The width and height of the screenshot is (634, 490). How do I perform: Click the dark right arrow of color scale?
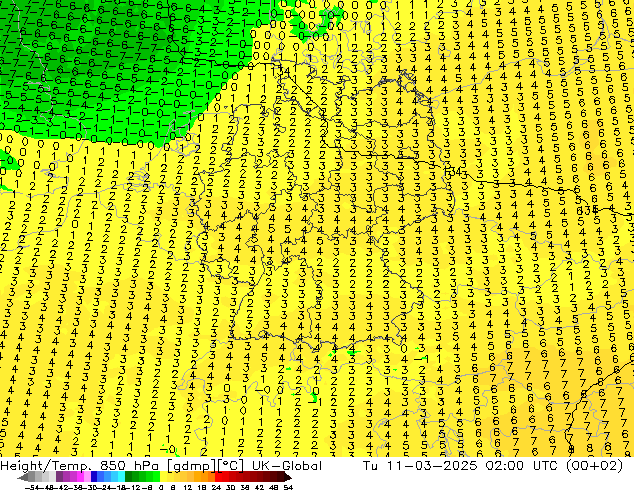pyautogui.click(x=287, y=477)
